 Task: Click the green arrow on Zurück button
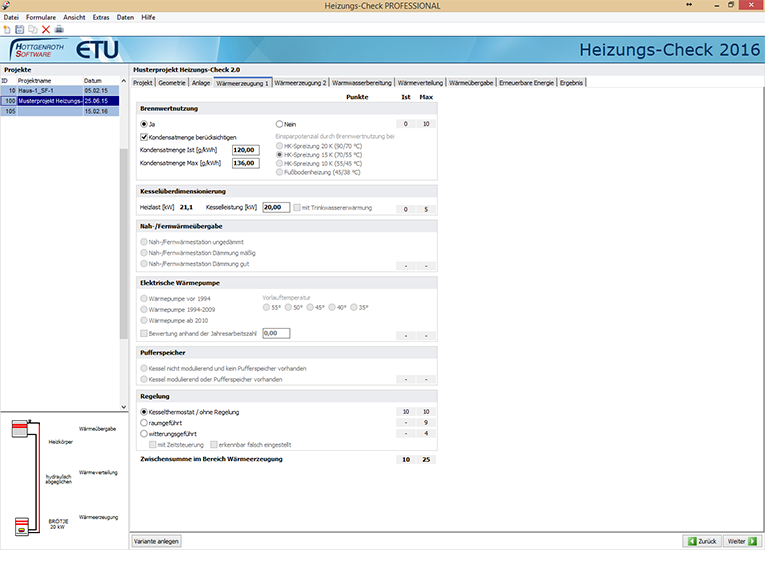pos(691,541)
